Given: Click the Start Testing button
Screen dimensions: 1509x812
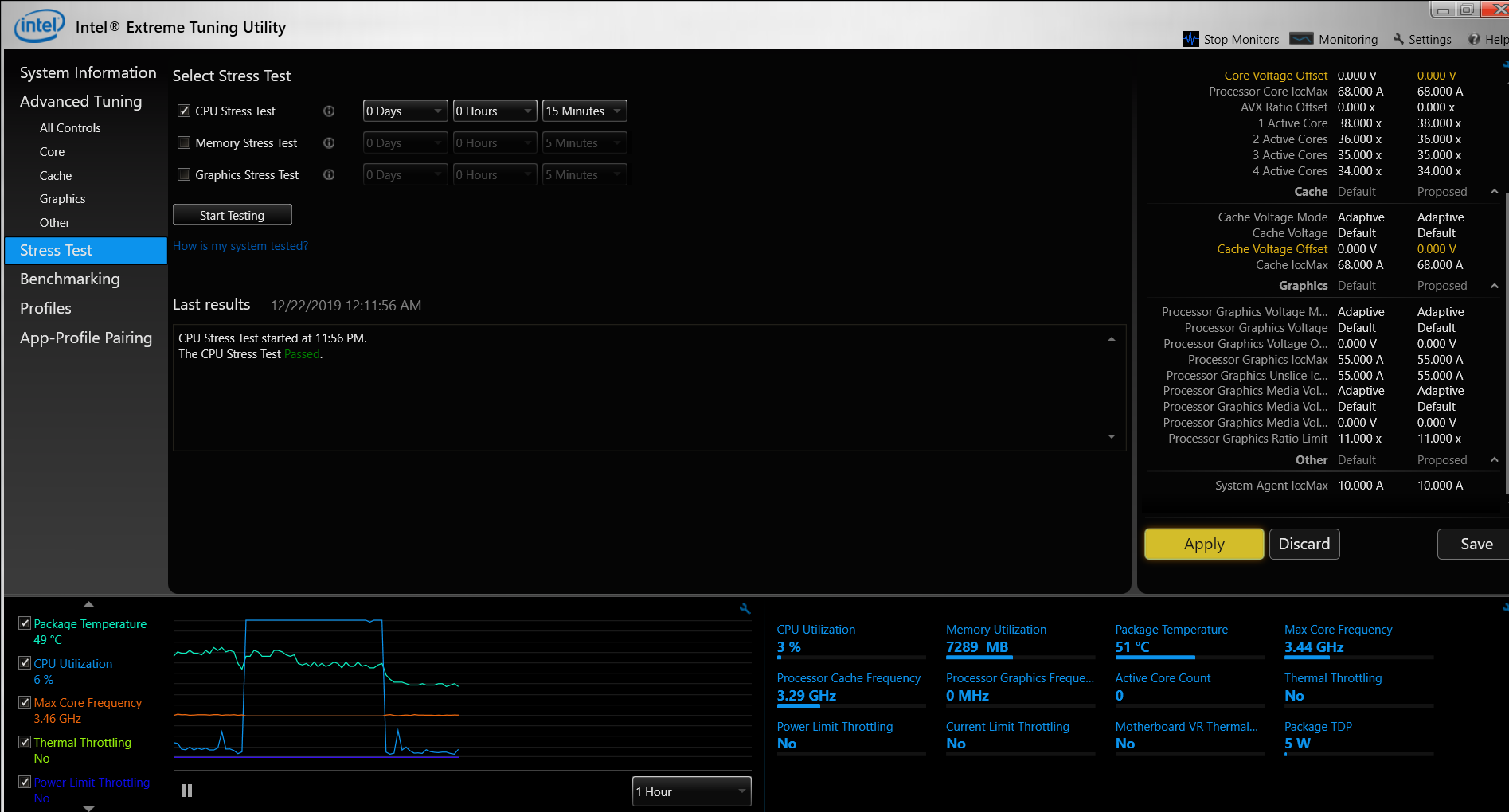Looking at the screenshot, I should (x=233, y=215).
